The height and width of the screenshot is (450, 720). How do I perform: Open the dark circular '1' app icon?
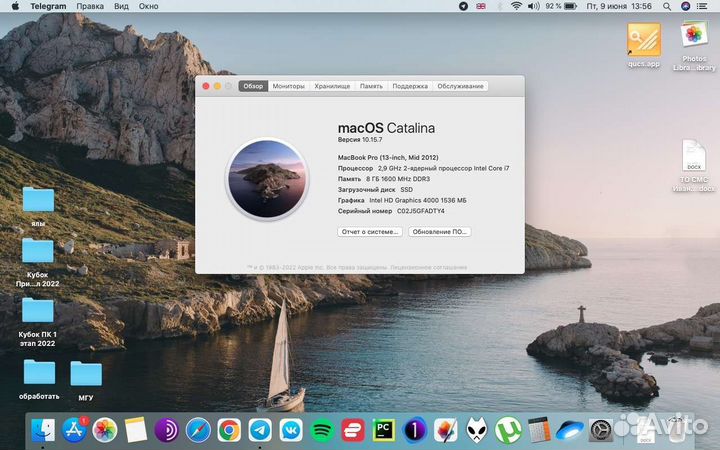[x=415, y=430]
